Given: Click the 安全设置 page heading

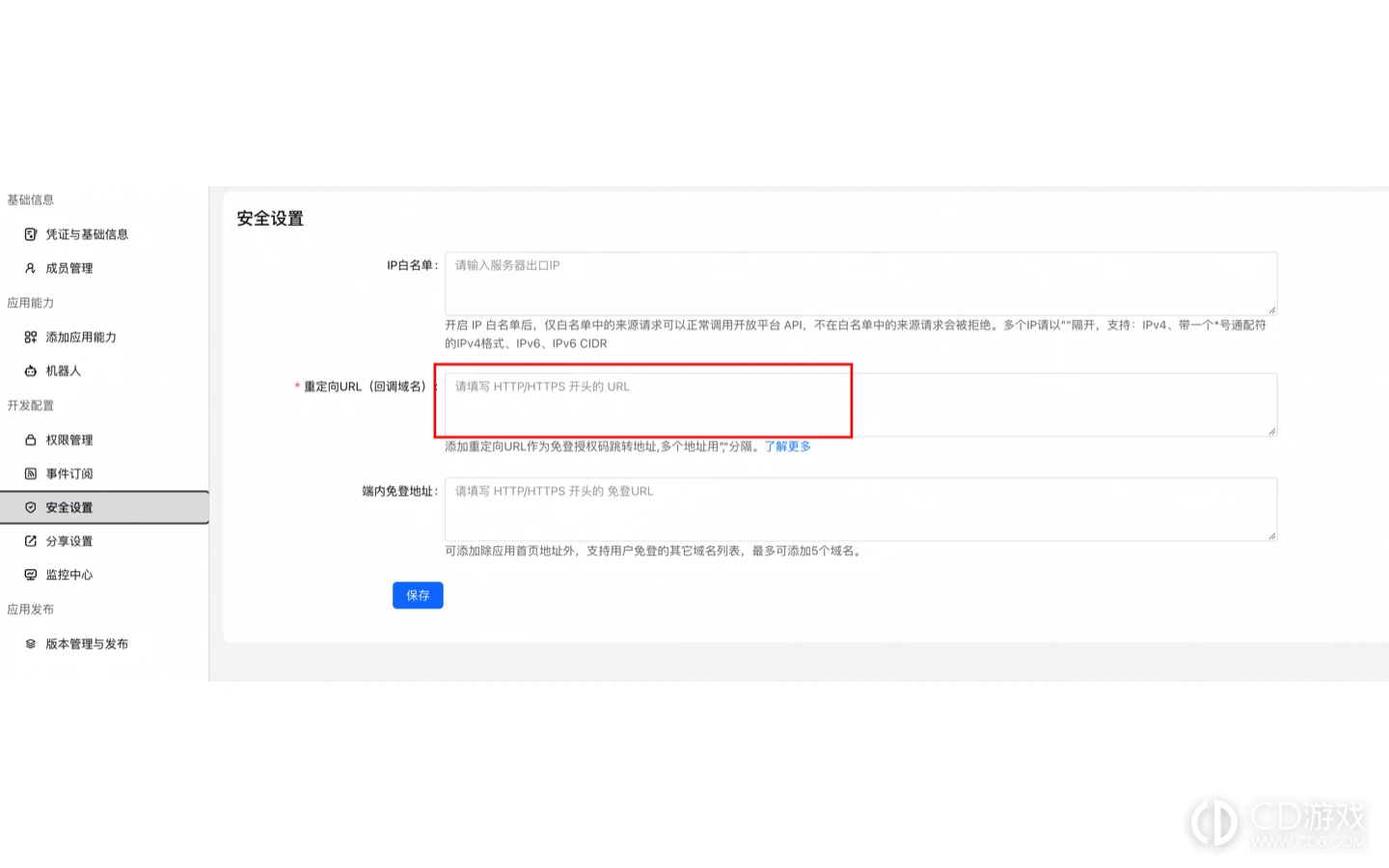Looking at the screenshot, I should pos(270,219).
